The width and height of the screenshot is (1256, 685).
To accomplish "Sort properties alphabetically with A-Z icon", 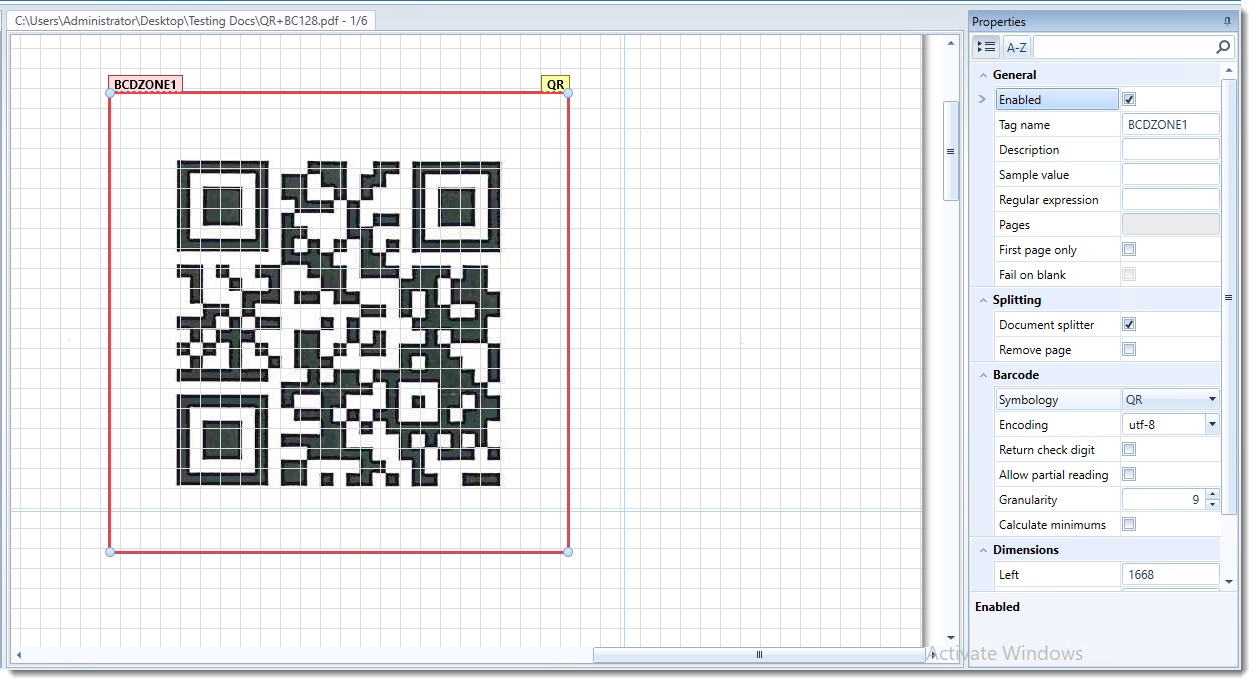I will coord(1016,47).
